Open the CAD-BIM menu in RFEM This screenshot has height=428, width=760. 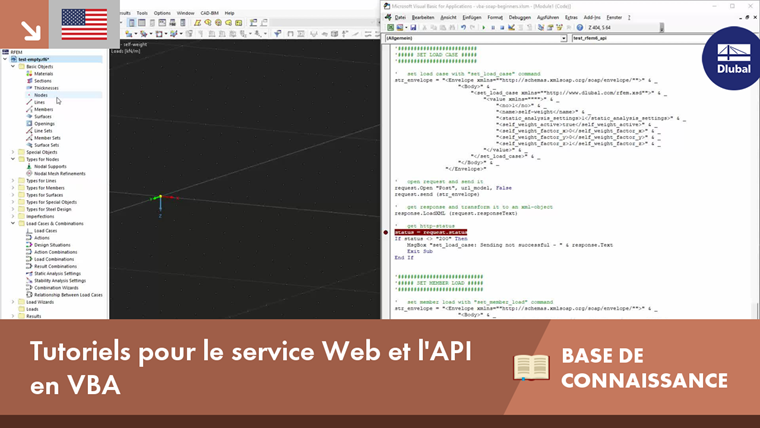(209, 13)
